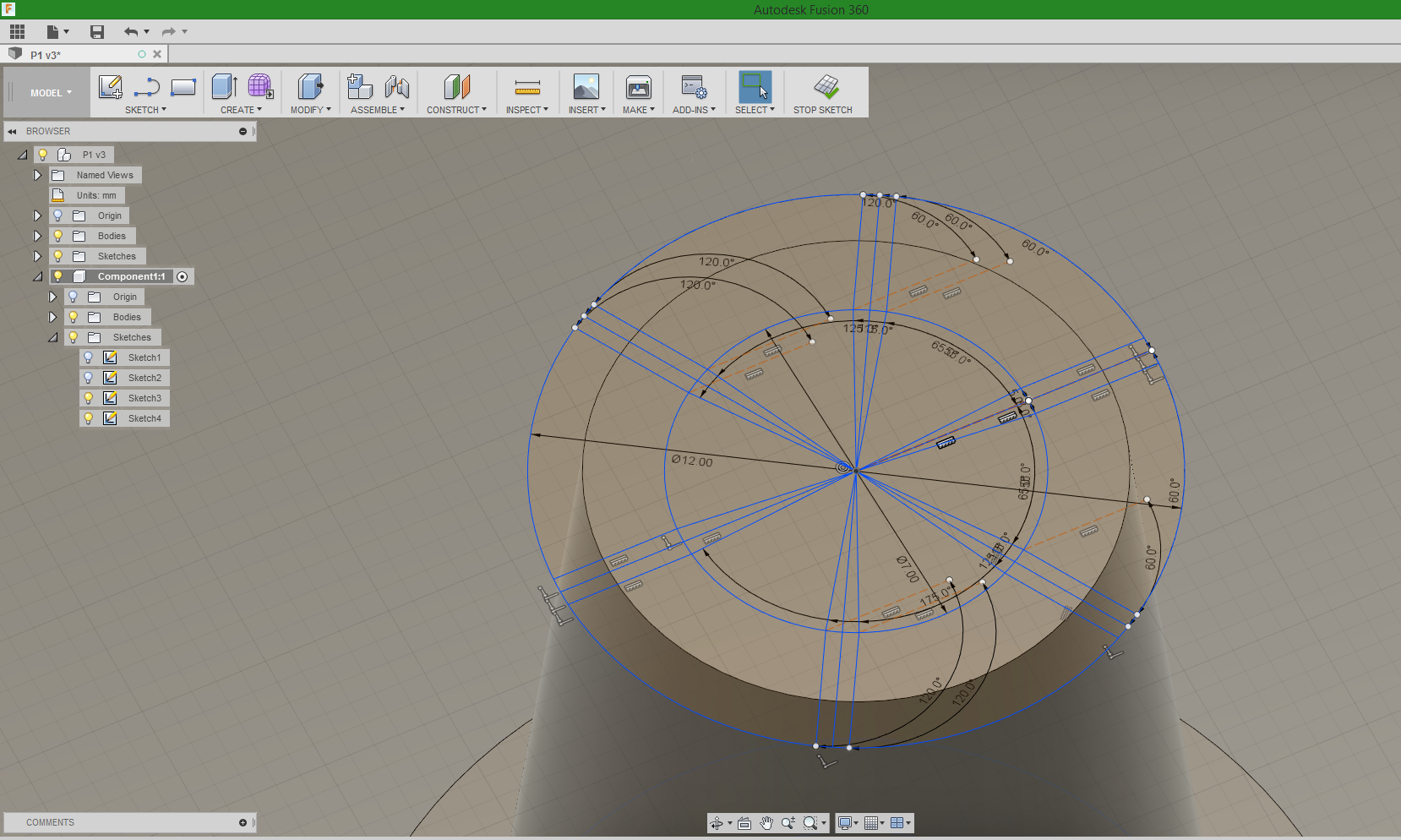Expand Bodies under Component1:1
Image resolution: width=1401 pixels, height=840 pixels.
coord(52,317)
